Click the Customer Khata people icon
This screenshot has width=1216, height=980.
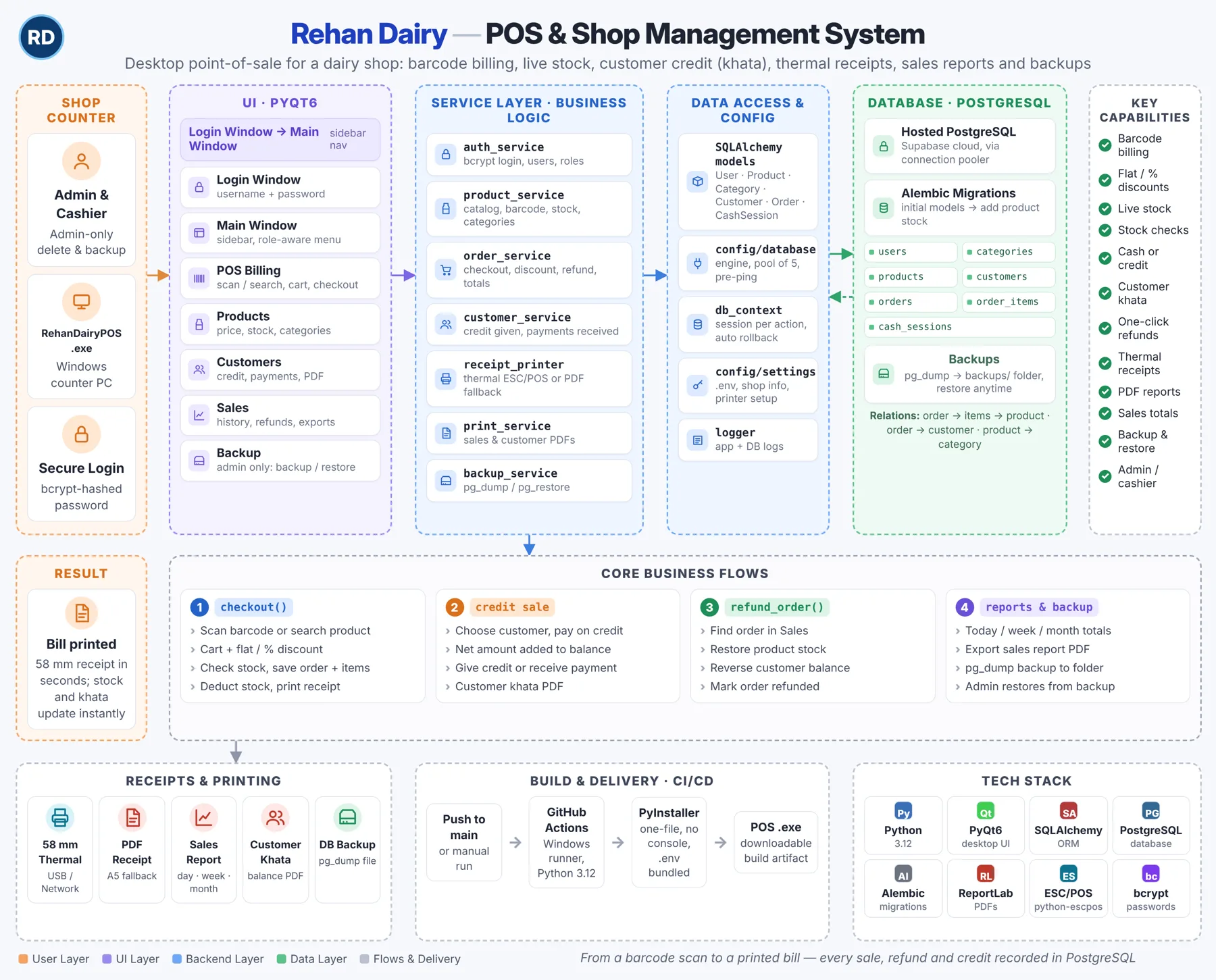click(x=276, y=818)
